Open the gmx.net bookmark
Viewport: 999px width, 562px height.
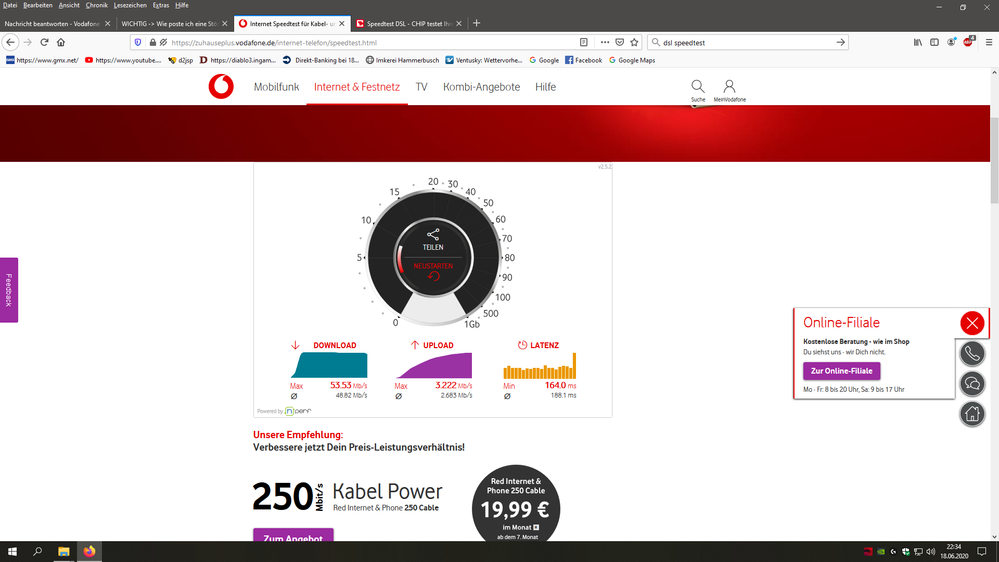tap(42, 60)
